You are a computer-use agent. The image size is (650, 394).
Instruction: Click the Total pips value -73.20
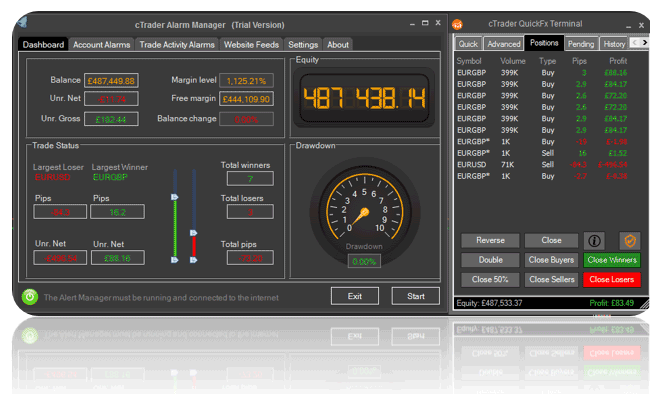(250, 258)
